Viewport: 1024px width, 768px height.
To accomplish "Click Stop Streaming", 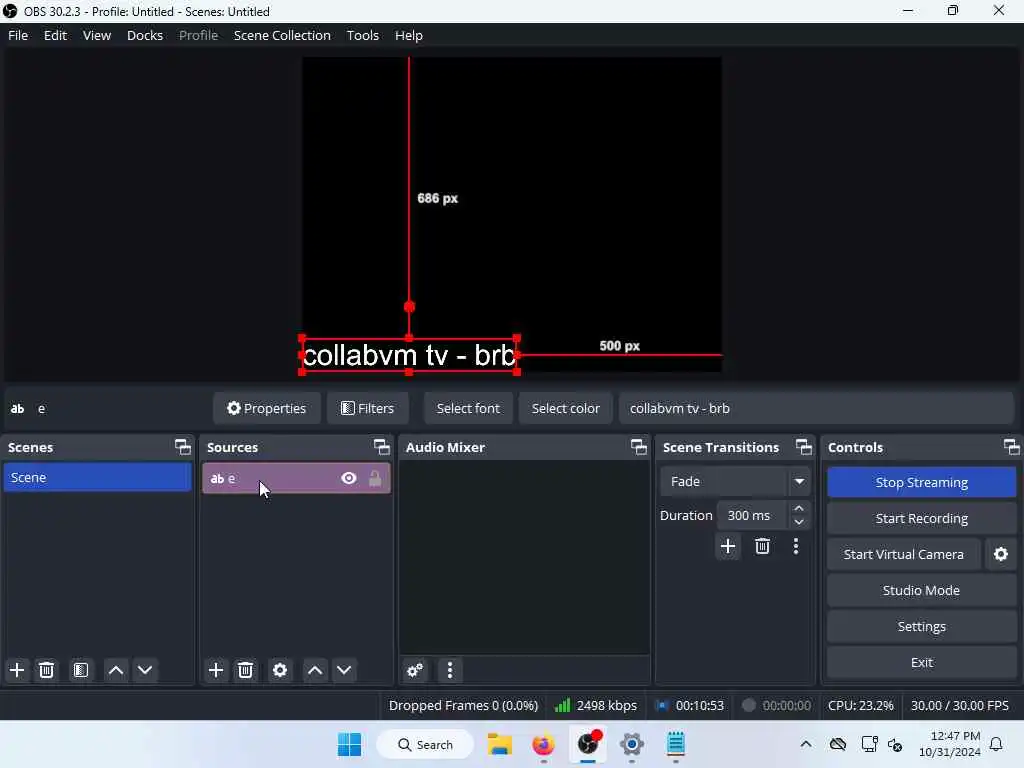I will (x=921, y=483).
